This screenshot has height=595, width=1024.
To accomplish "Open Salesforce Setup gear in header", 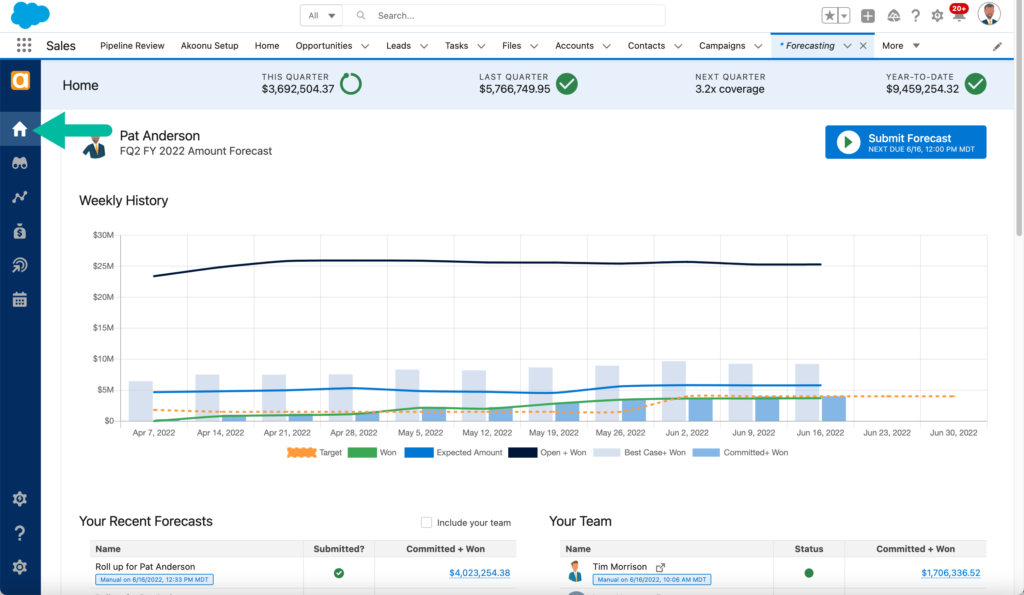I will tap(937, 16).
